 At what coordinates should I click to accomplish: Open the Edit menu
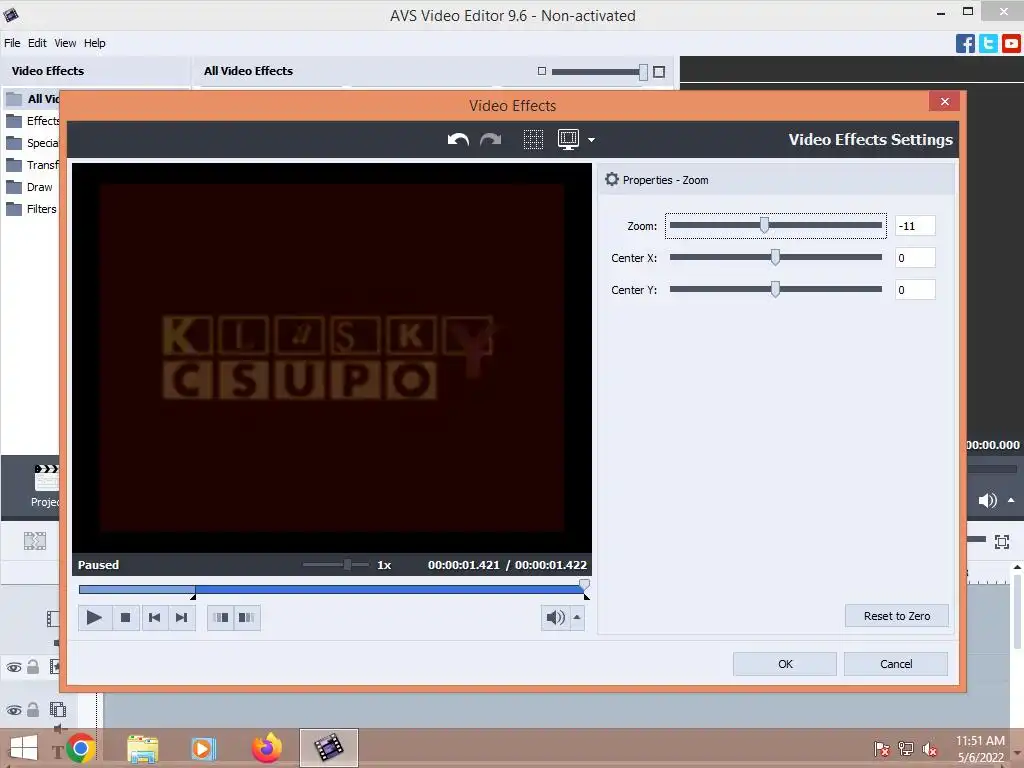tap(37, 43)
